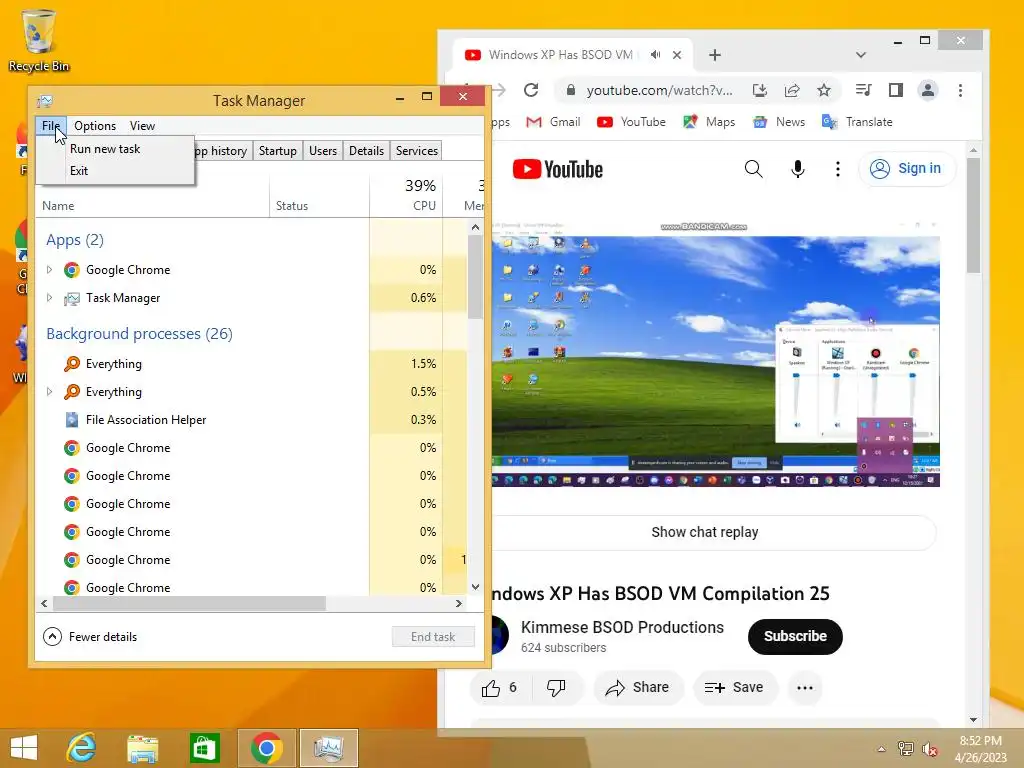Screen dimensions: 1024x768
Task: Open the Windows Start button
Action: tap(24, 748)
